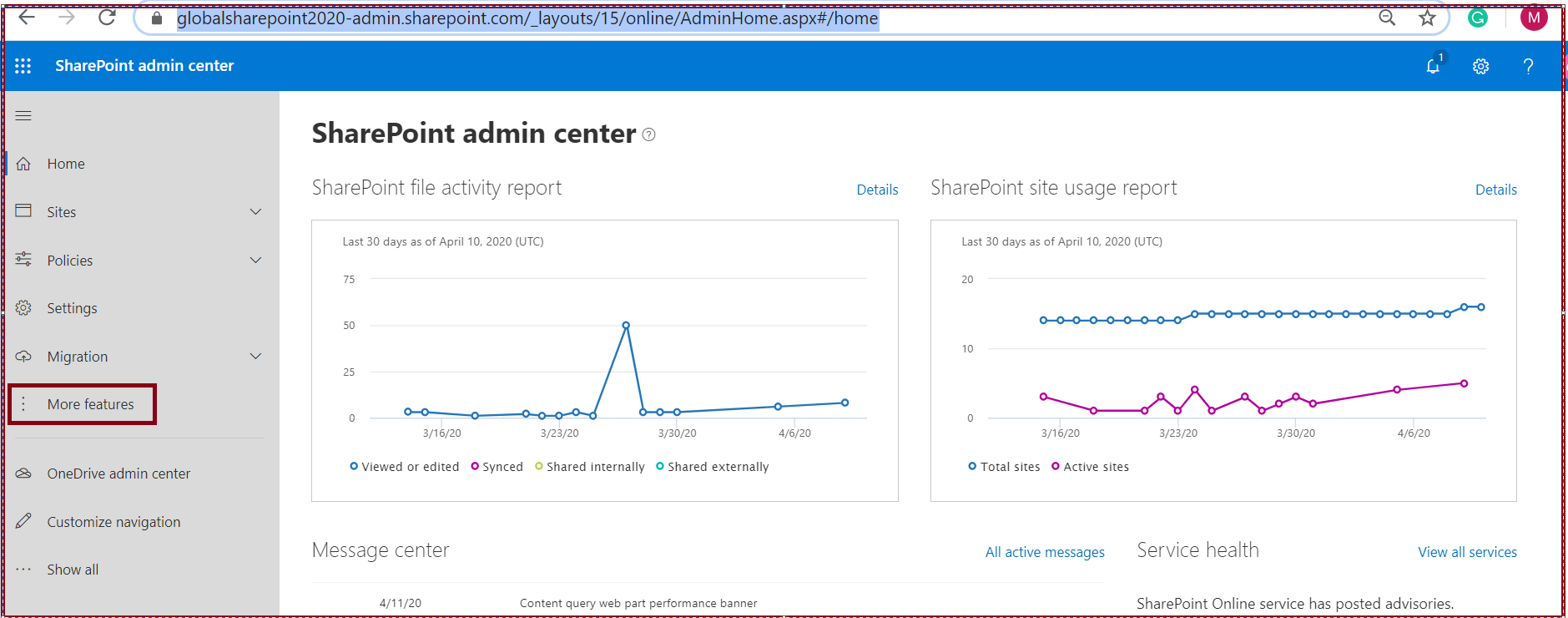The image size is (1568, 618).
Task: Collapse navigation with hamburger icon
Action: point(23,115)
